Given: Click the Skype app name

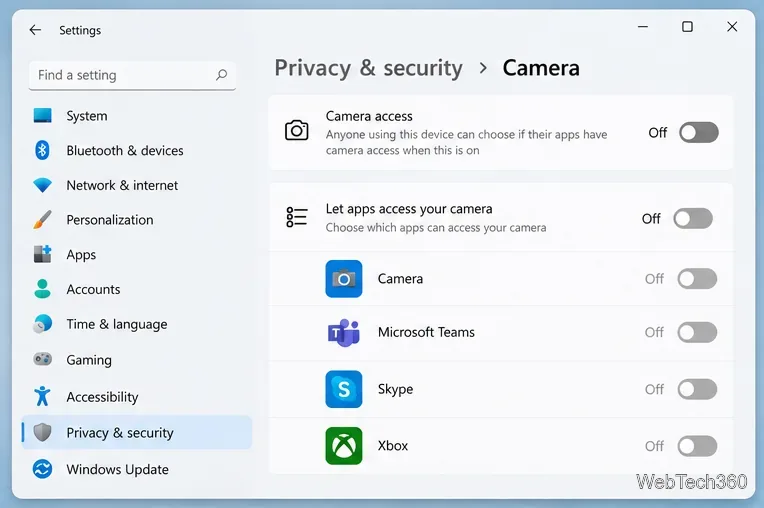Looking at the screenshot, I should (395, 389).
